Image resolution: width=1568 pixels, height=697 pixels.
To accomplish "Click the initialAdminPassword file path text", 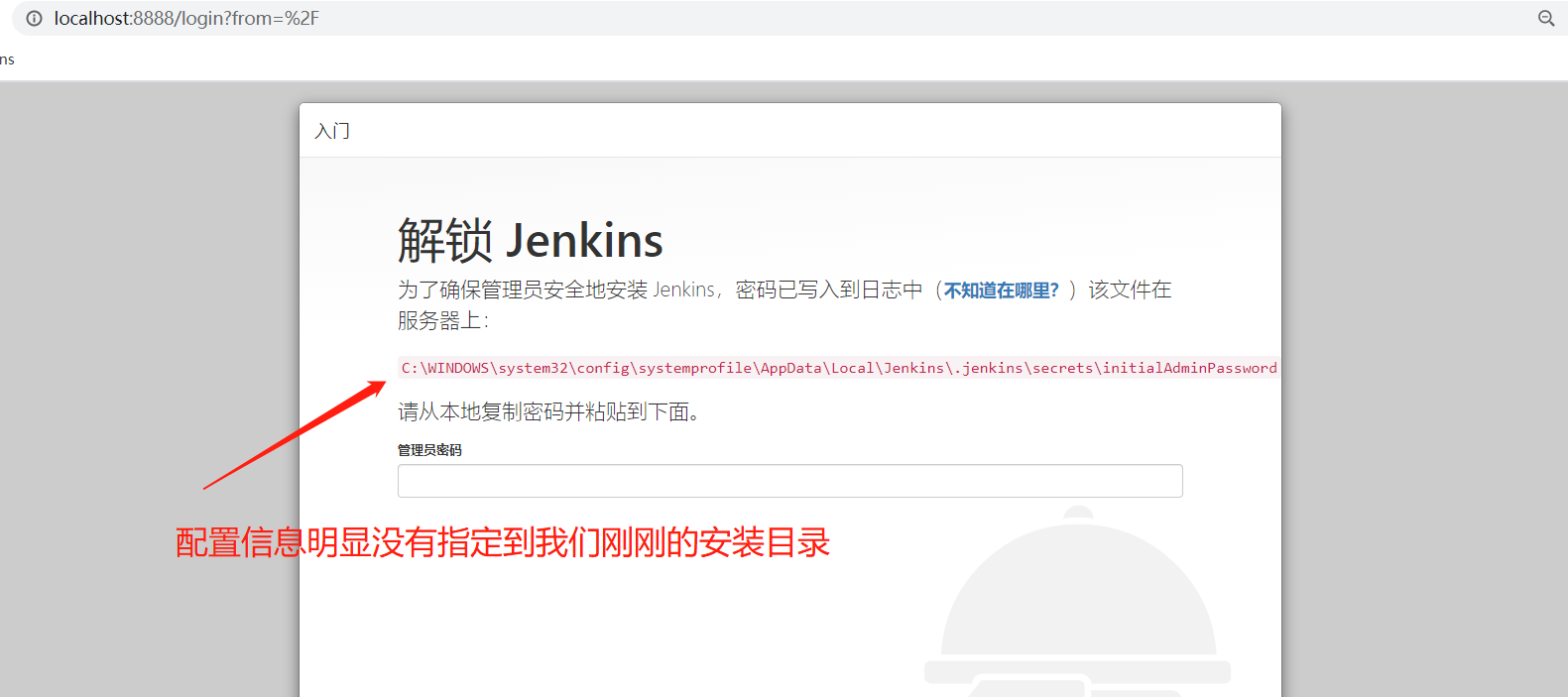I will pos(839,368).
